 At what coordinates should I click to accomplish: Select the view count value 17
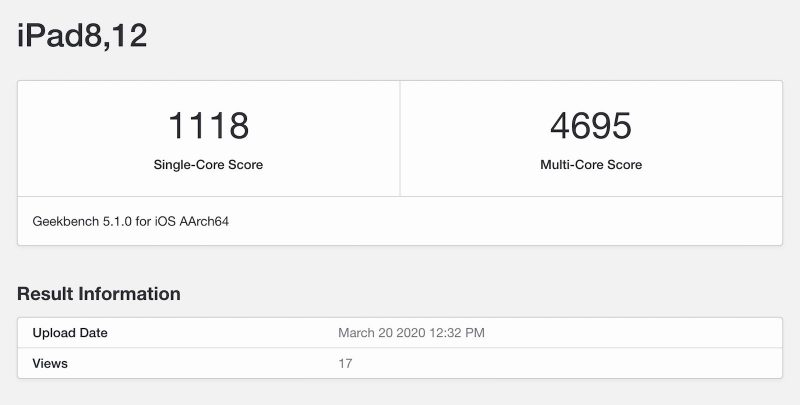click(345, 363)
